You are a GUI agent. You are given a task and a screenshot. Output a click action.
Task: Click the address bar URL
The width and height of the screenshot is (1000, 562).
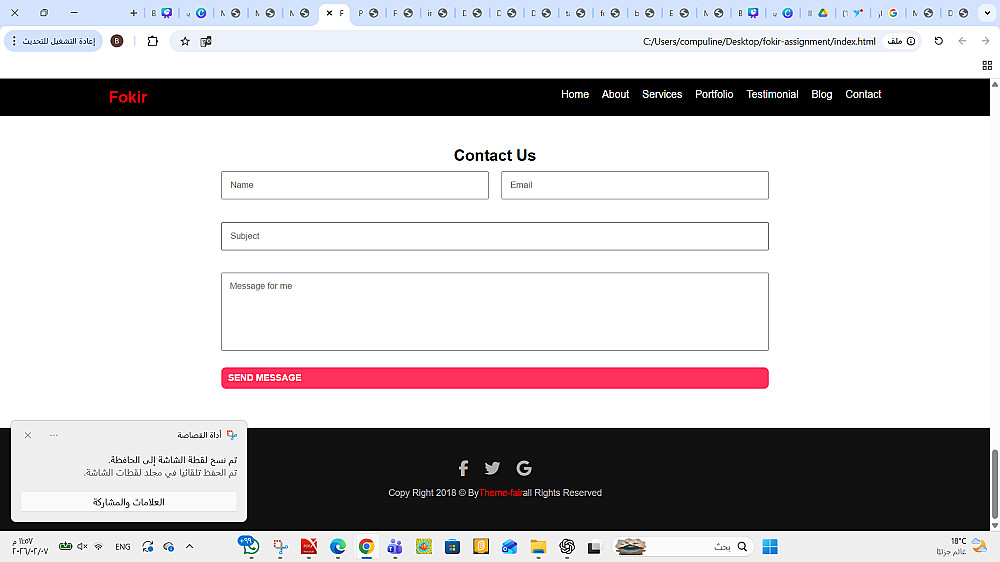(x=759, y=41)
